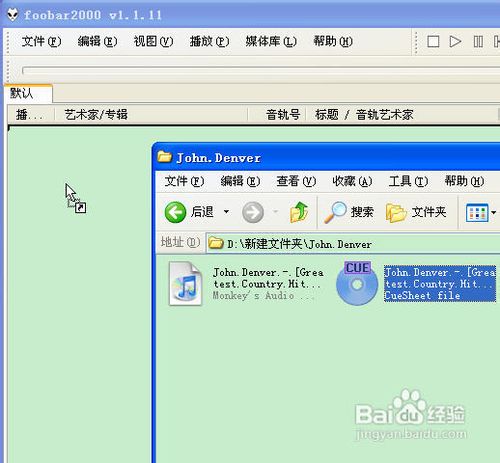Screen dimensions: 500x463
Task: Open the Explorer 查看(V) menu
Action: 296,181
